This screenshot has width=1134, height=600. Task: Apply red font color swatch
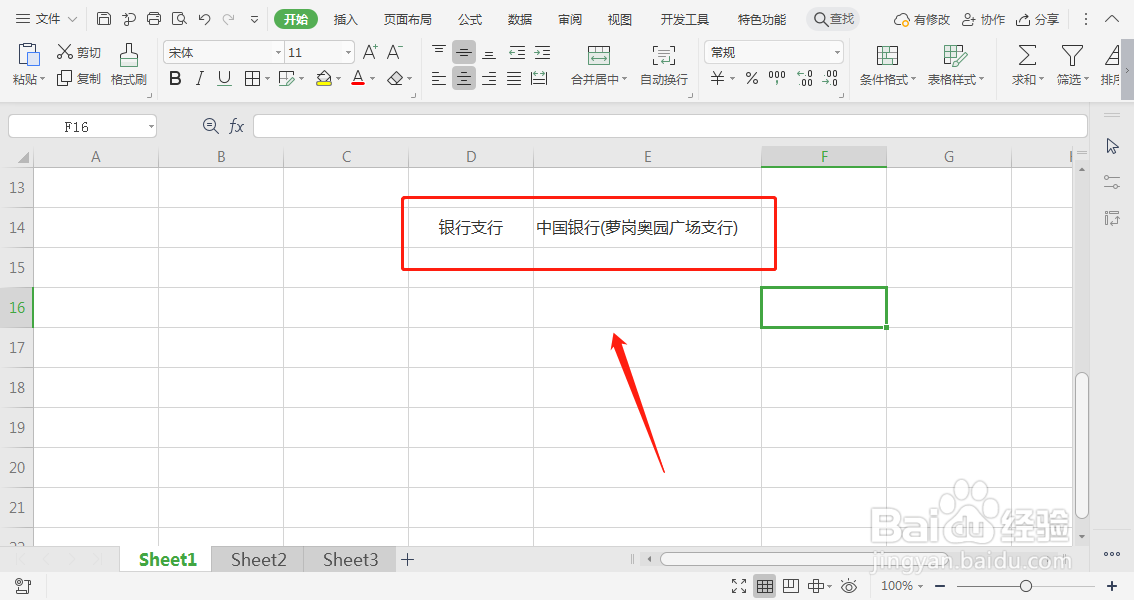(358, 78)
